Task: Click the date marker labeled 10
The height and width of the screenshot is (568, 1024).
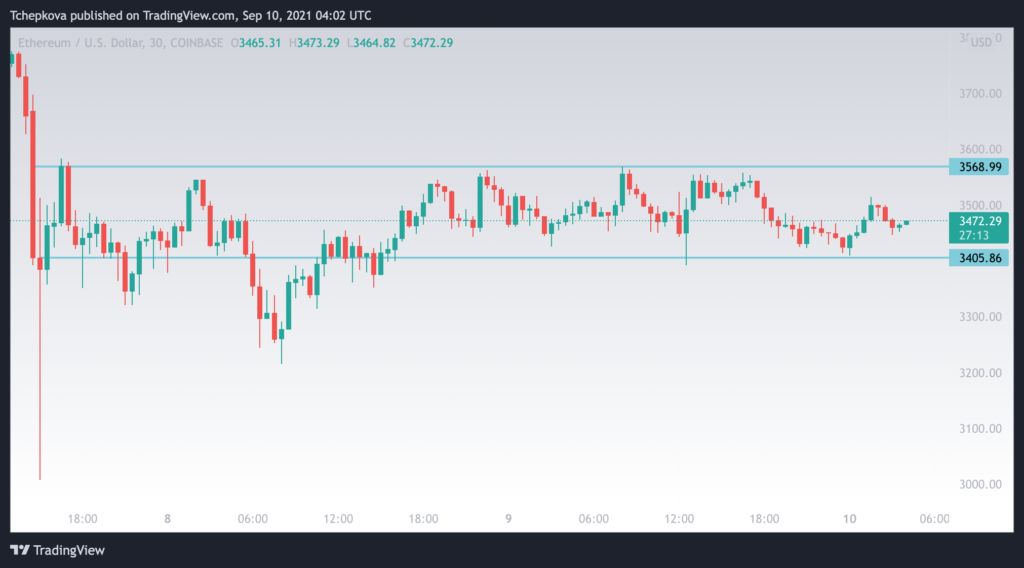Action: (849, 519)
